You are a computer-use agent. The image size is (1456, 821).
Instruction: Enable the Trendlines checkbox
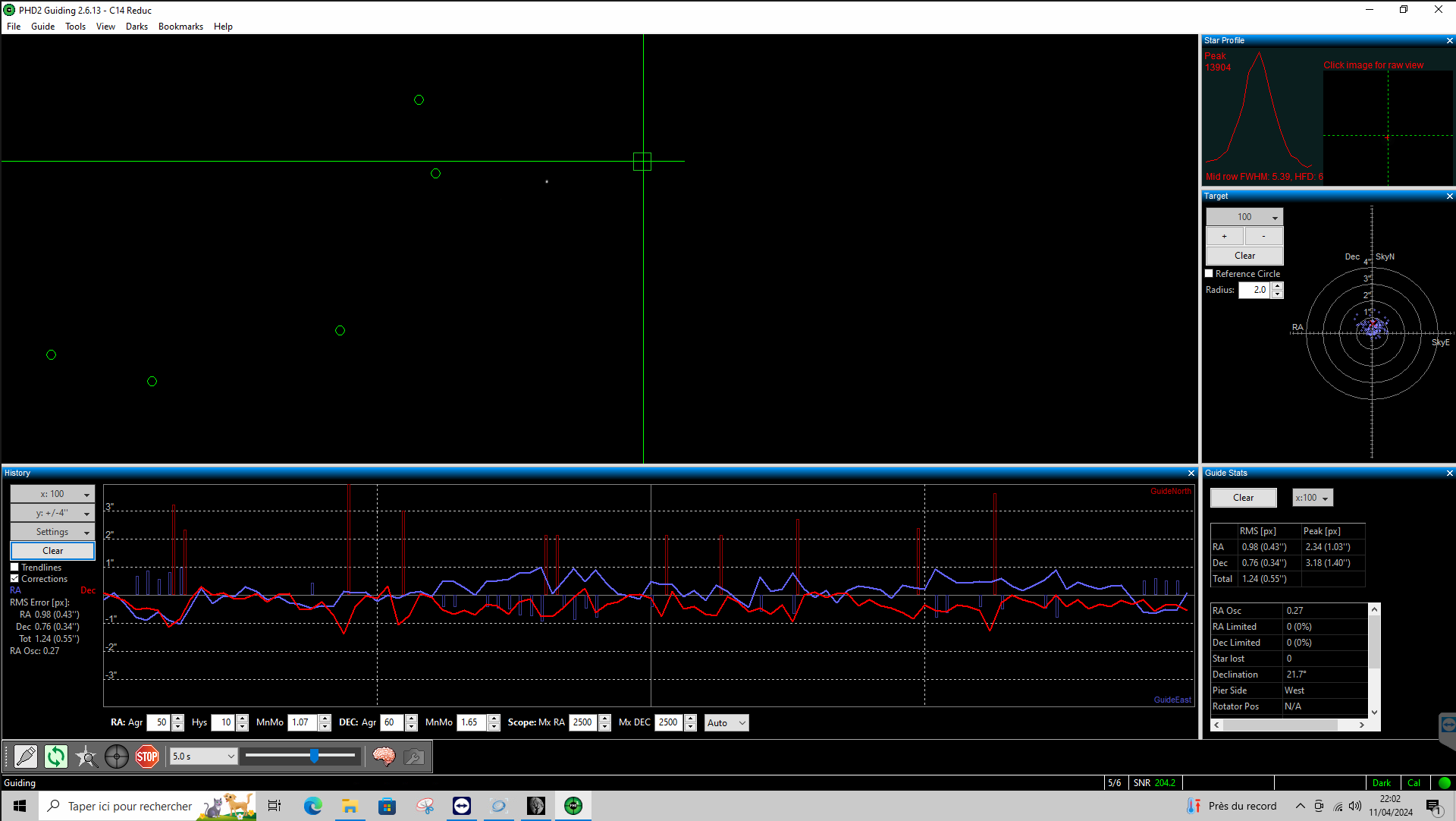14,568
